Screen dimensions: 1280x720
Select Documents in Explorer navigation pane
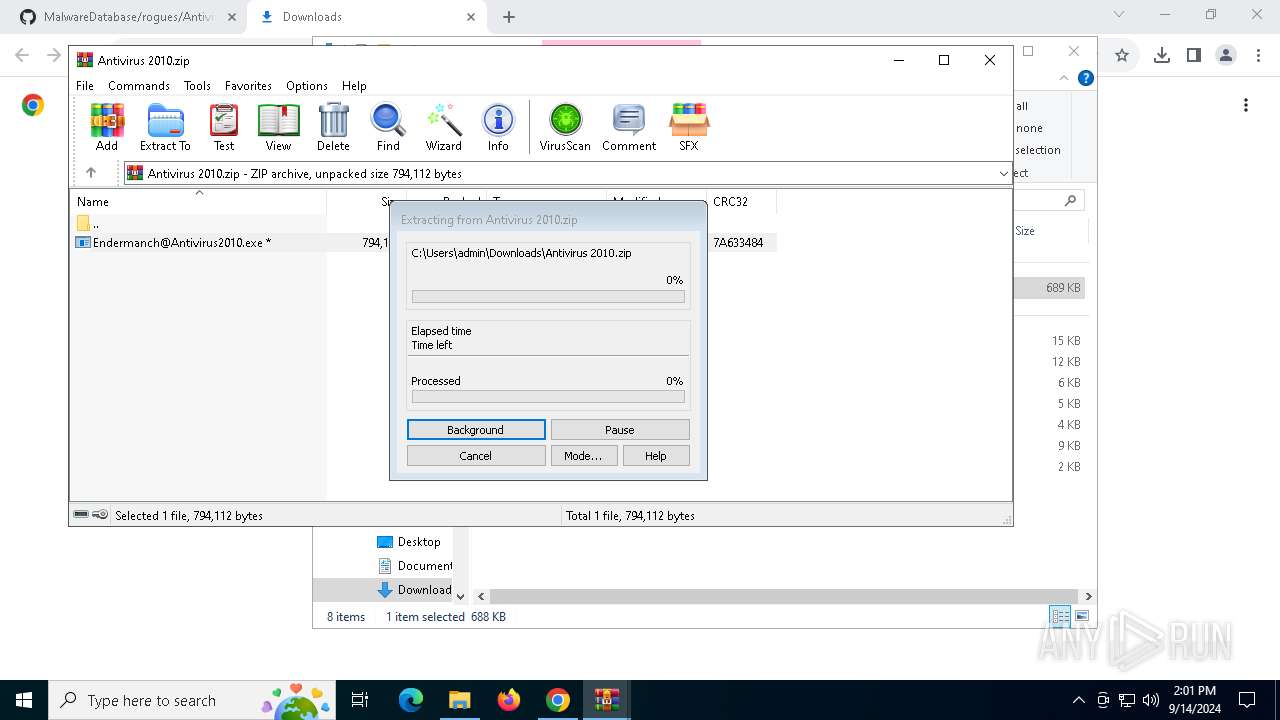pos(415,566)
